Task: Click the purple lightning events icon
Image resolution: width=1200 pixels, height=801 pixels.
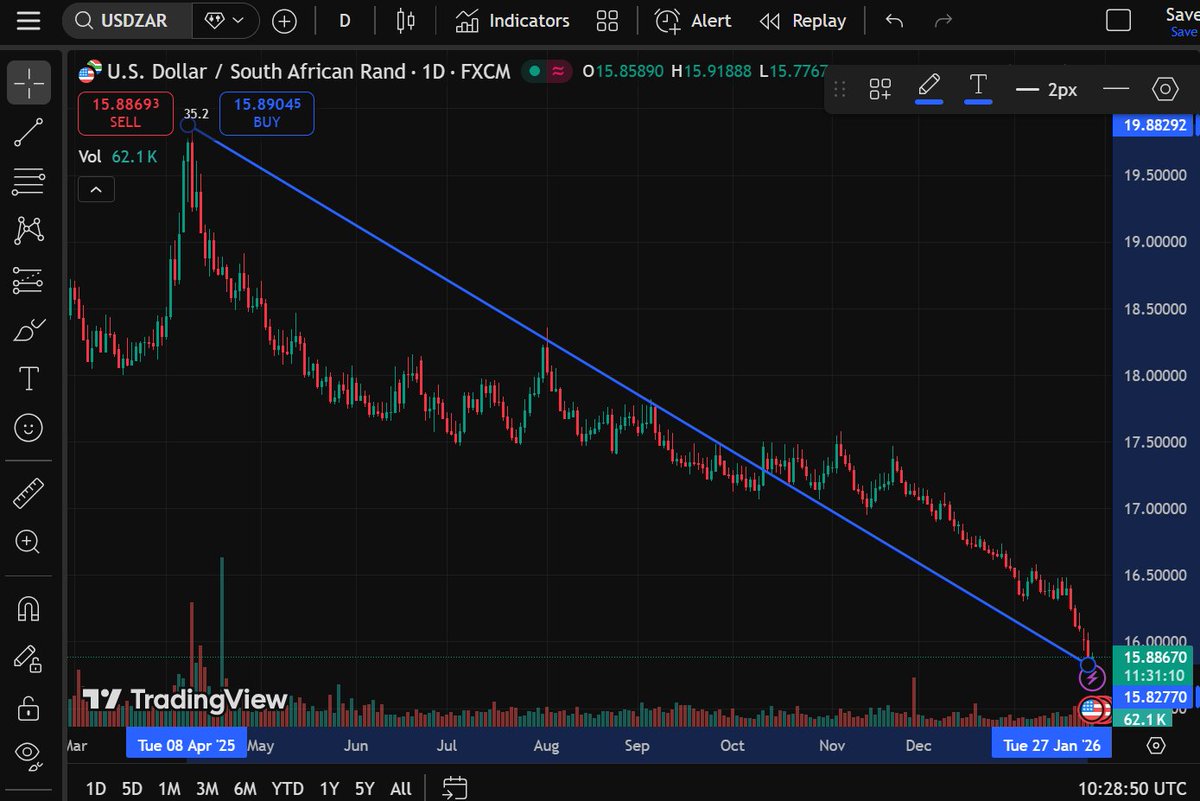Action: point(1091,678)
